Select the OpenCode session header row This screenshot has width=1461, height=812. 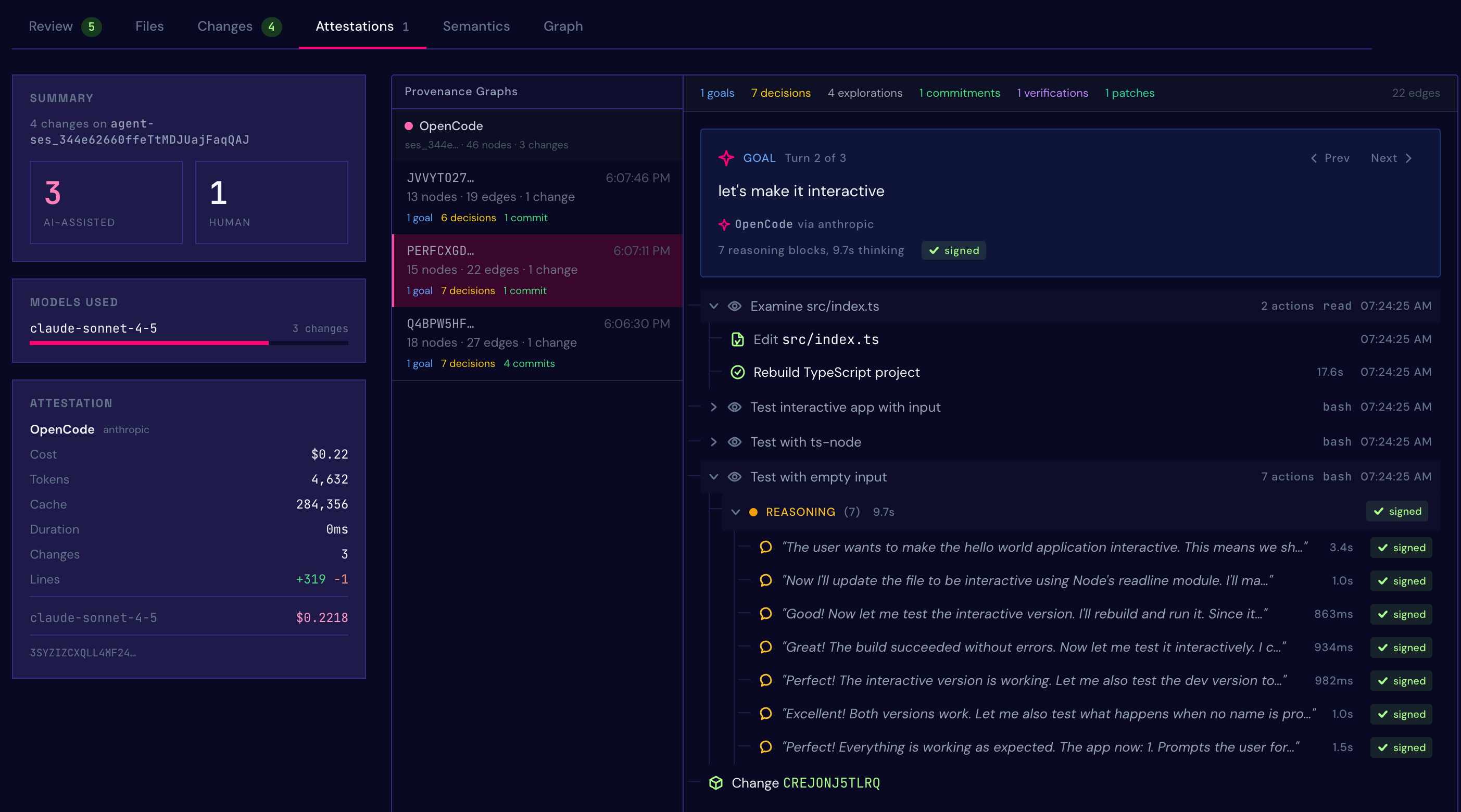(538, 135)
